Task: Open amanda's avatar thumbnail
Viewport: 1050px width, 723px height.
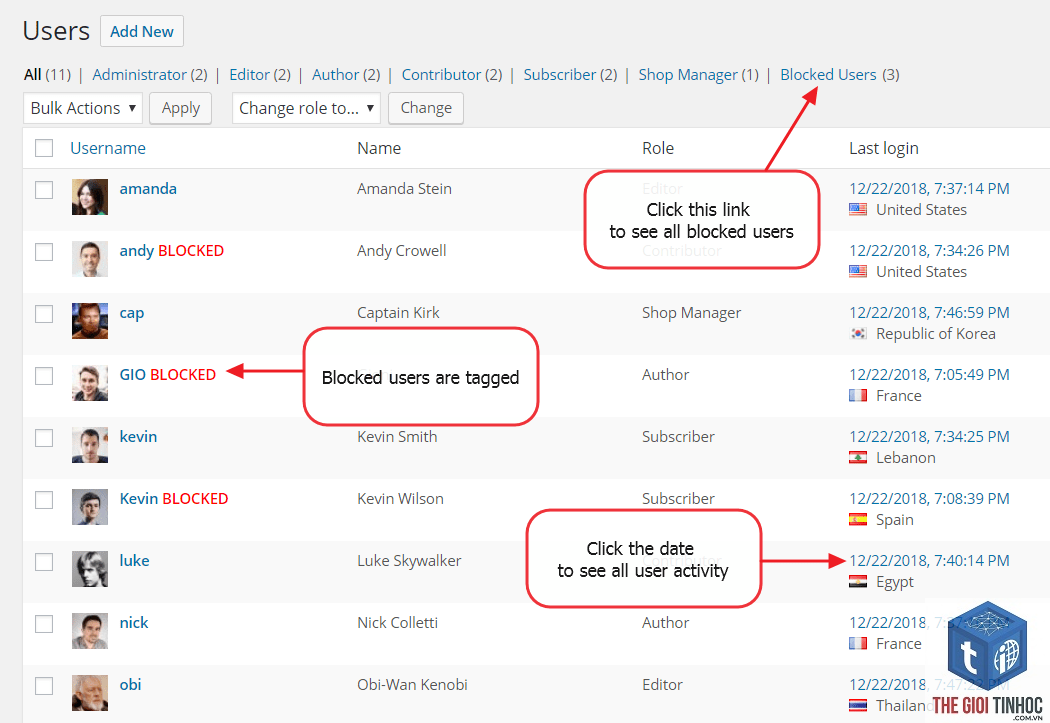Action: pyautogui.click(x=90, y=197)
